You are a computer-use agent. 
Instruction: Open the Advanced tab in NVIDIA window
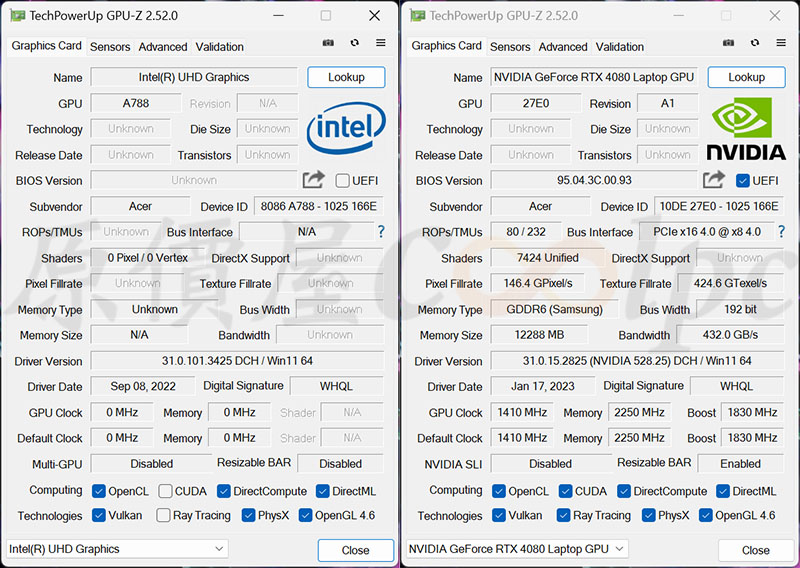(x=563, y=47)
